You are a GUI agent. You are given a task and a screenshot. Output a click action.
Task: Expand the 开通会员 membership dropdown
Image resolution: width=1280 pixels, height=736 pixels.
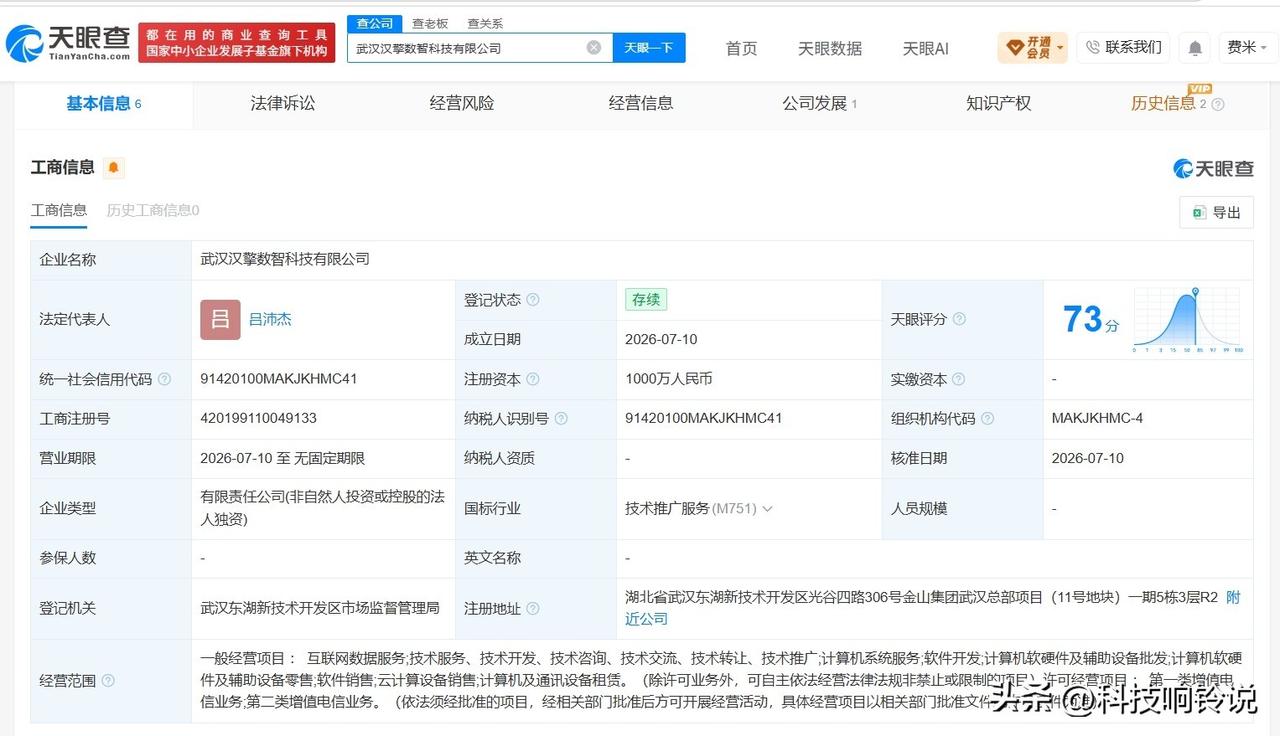1032,47
